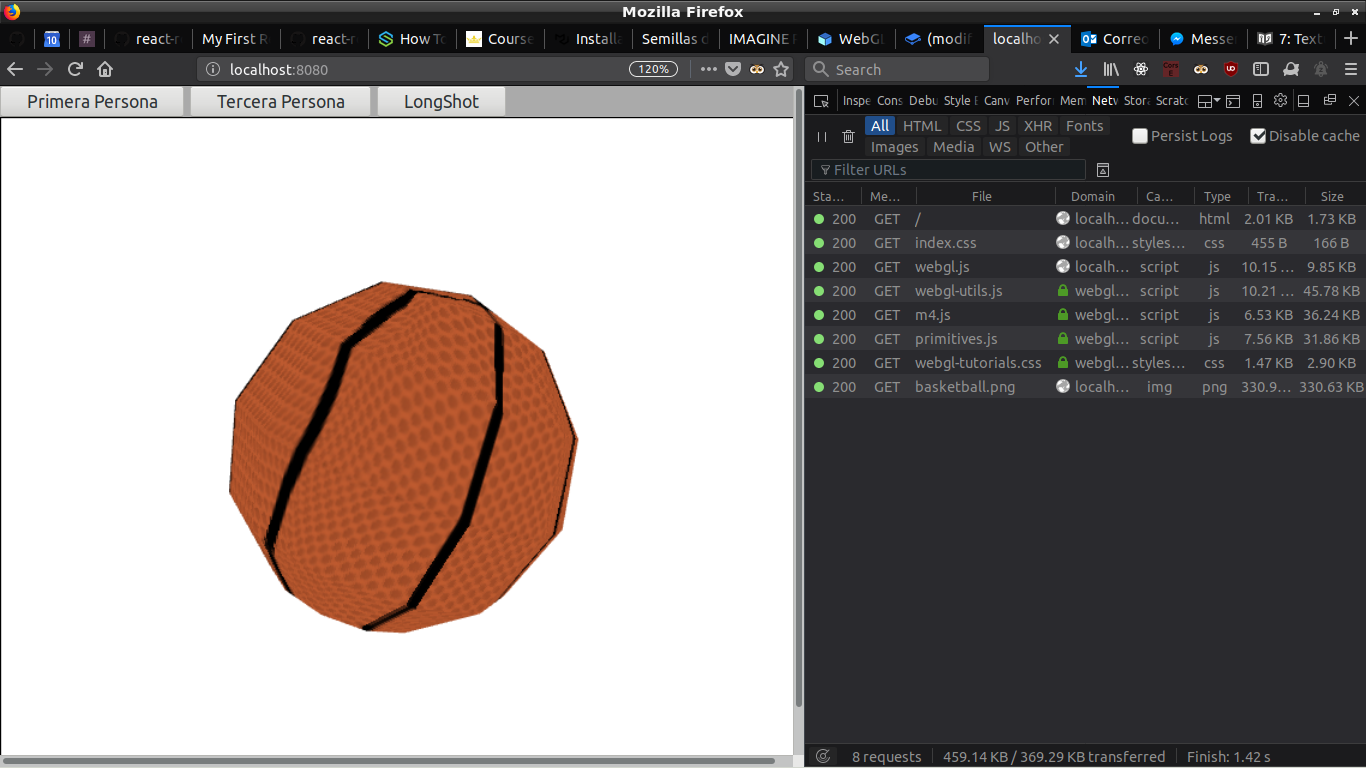Image resolution: width=1366 pixels, height=768 pixels.
Task: Click in the Filter URLs field
Action: 950,170
